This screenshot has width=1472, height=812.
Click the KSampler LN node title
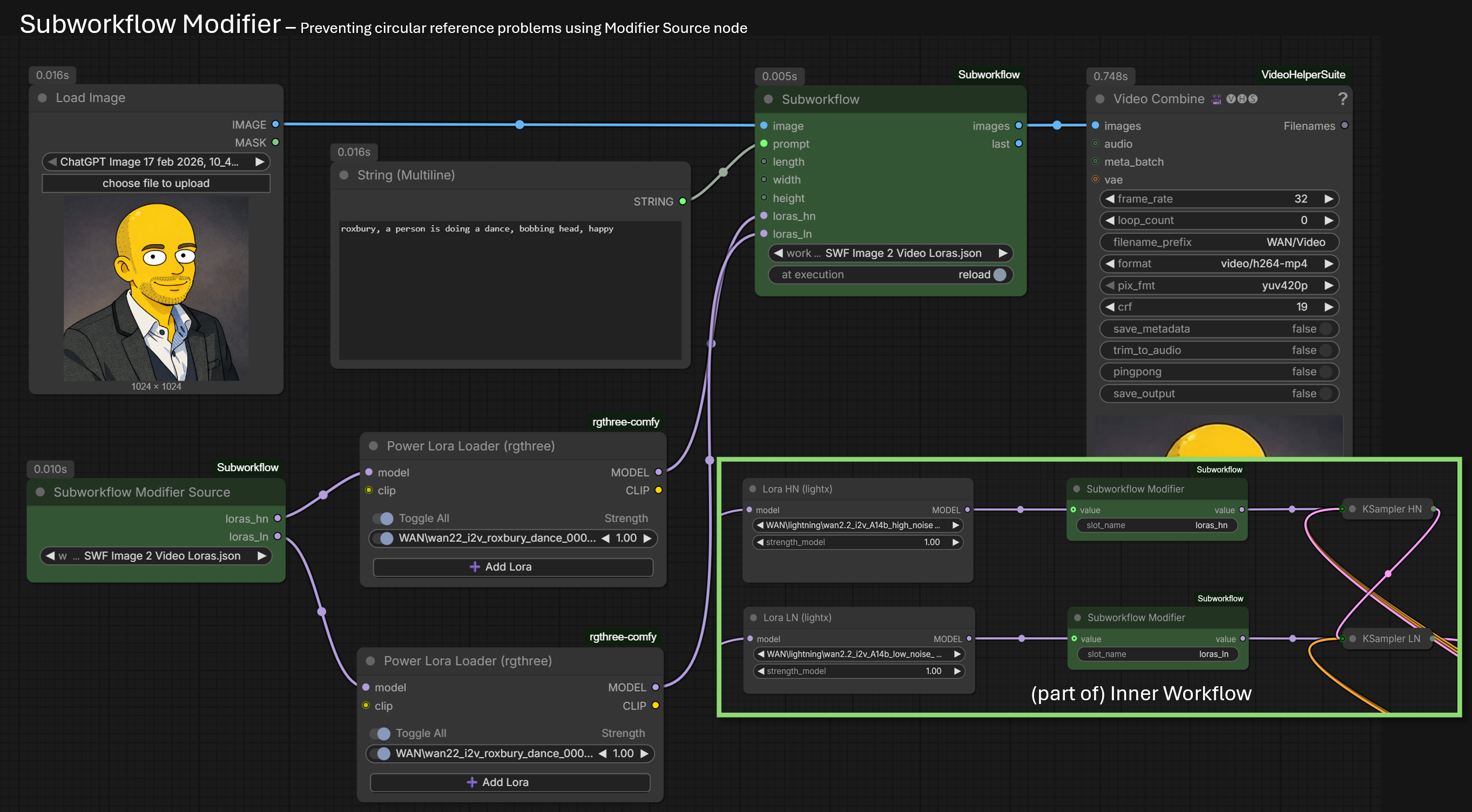tap(1391, 638)
